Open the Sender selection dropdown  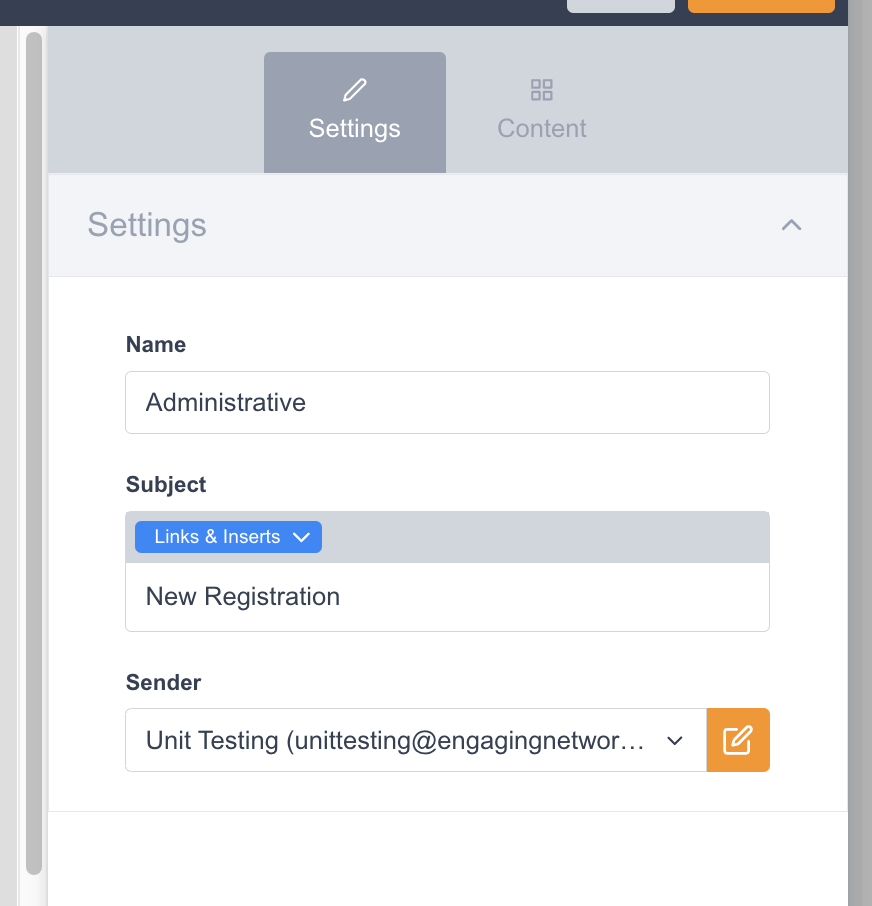[400, 740]
